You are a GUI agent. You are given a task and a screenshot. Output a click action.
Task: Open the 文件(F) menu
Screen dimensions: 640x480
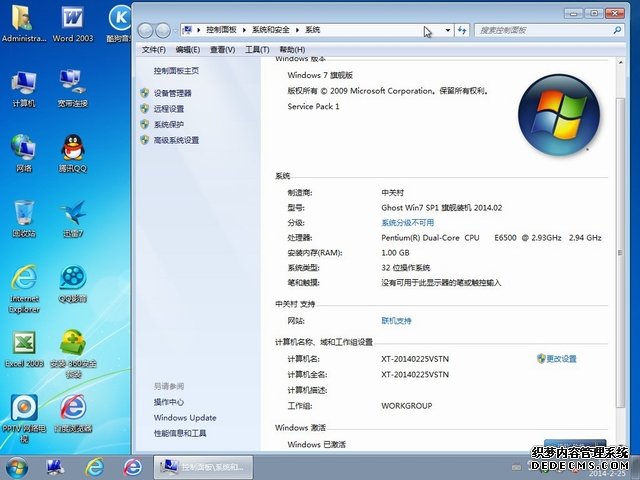[153, 50]
